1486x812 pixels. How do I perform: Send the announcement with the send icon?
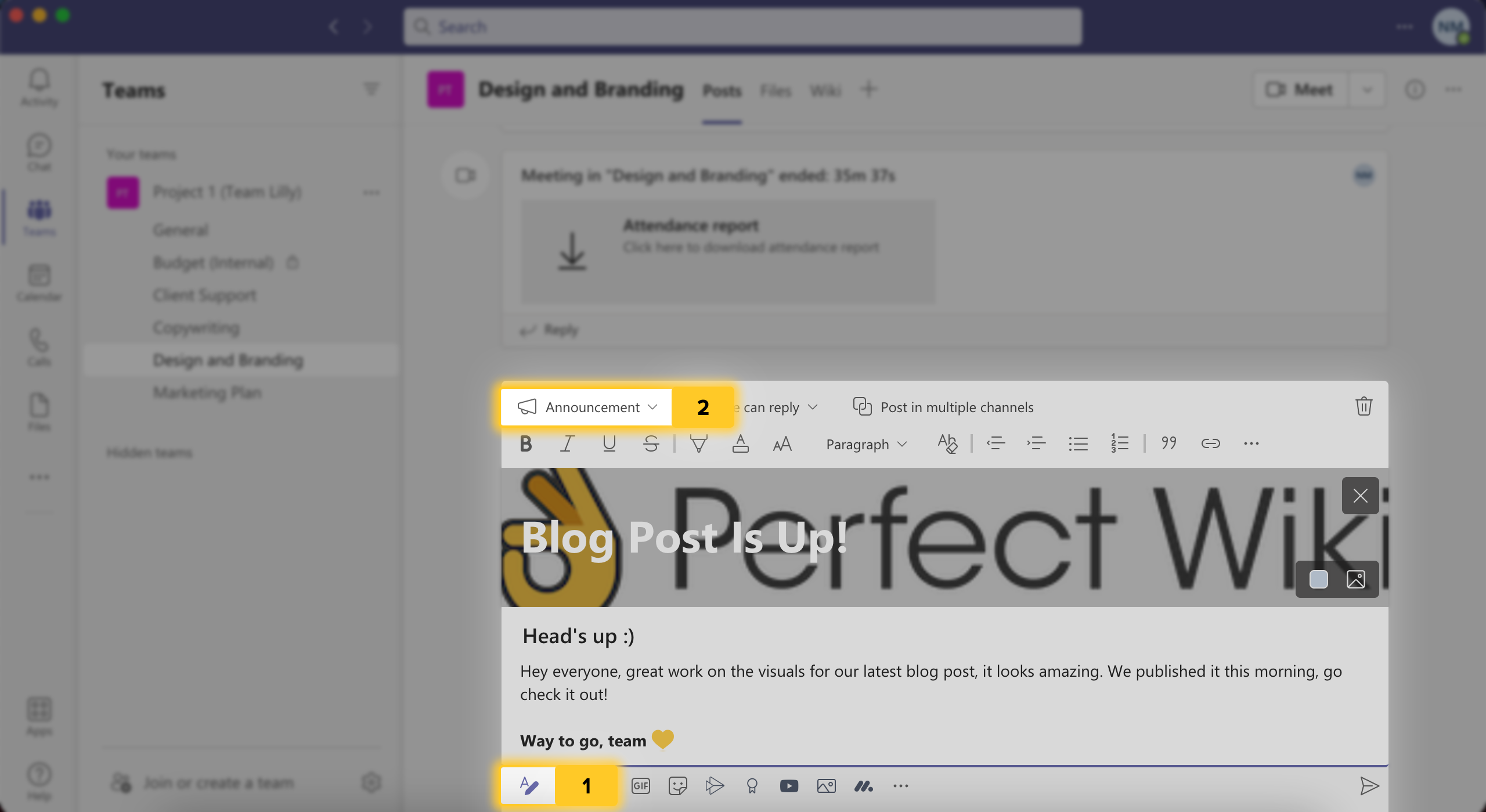pyautogui.click(x=1370, y=786)
